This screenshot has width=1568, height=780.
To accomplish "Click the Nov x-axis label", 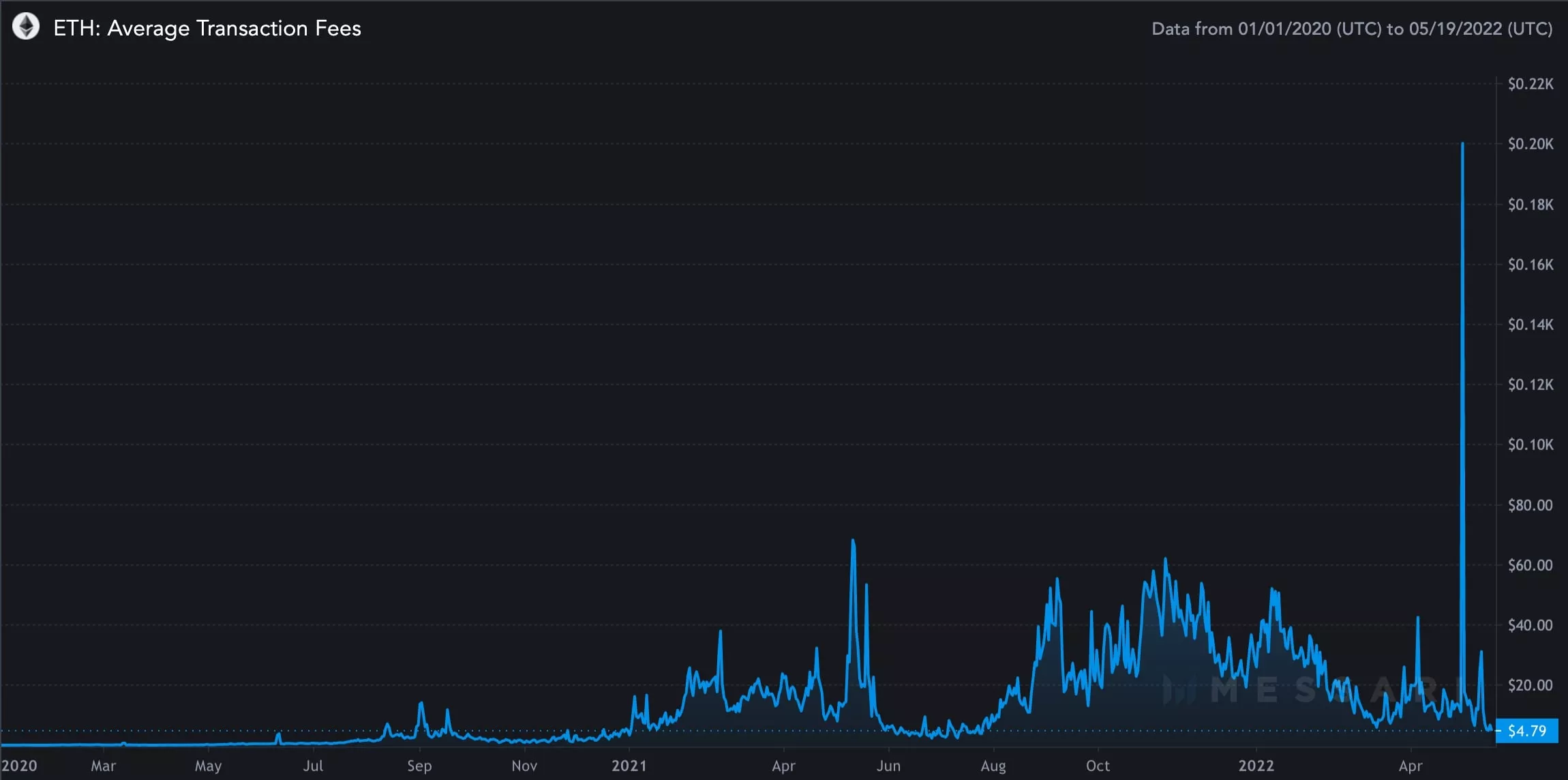I will pos(524,766).
